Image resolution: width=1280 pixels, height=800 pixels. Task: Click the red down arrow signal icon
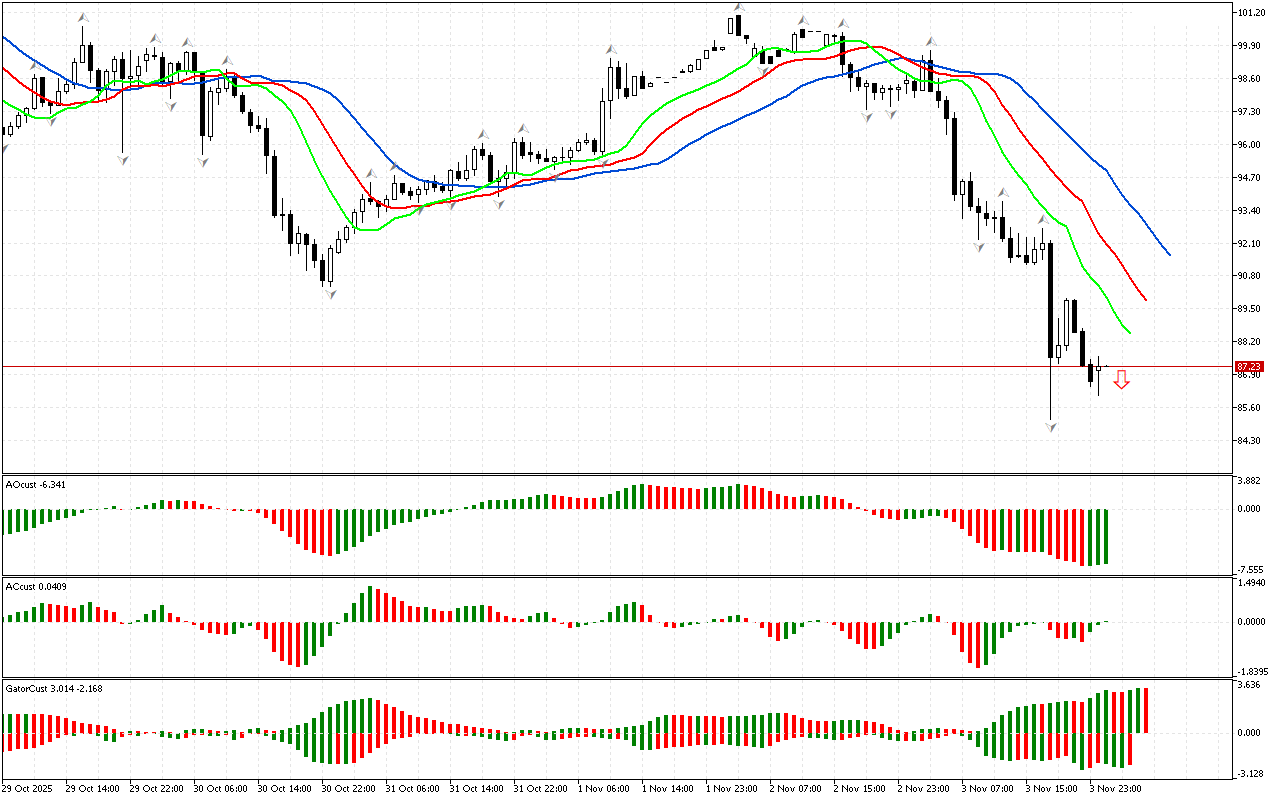pyautogui.click(x=1122, y=379)
